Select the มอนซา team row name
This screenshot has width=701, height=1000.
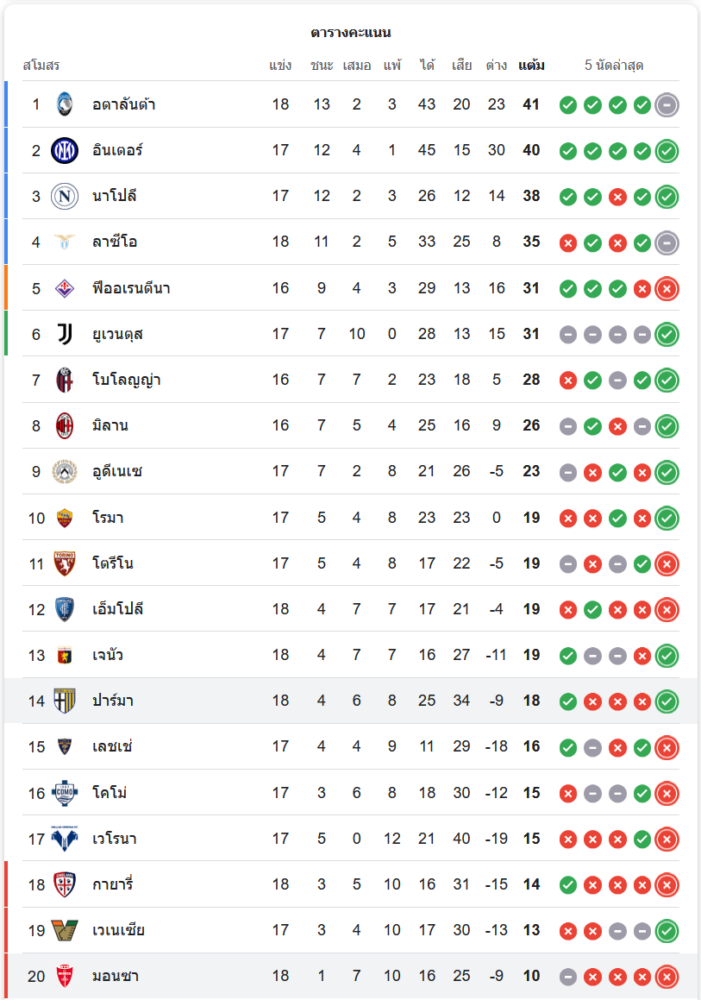[114, 976]
